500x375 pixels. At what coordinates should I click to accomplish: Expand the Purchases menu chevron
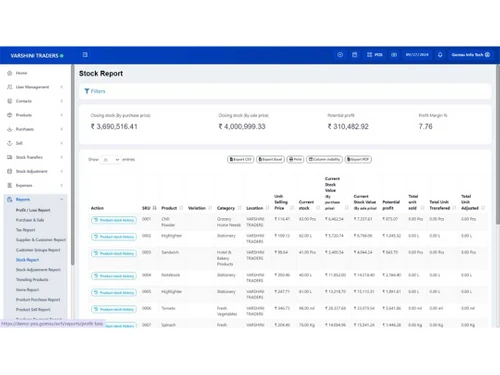tap(62, 129)
